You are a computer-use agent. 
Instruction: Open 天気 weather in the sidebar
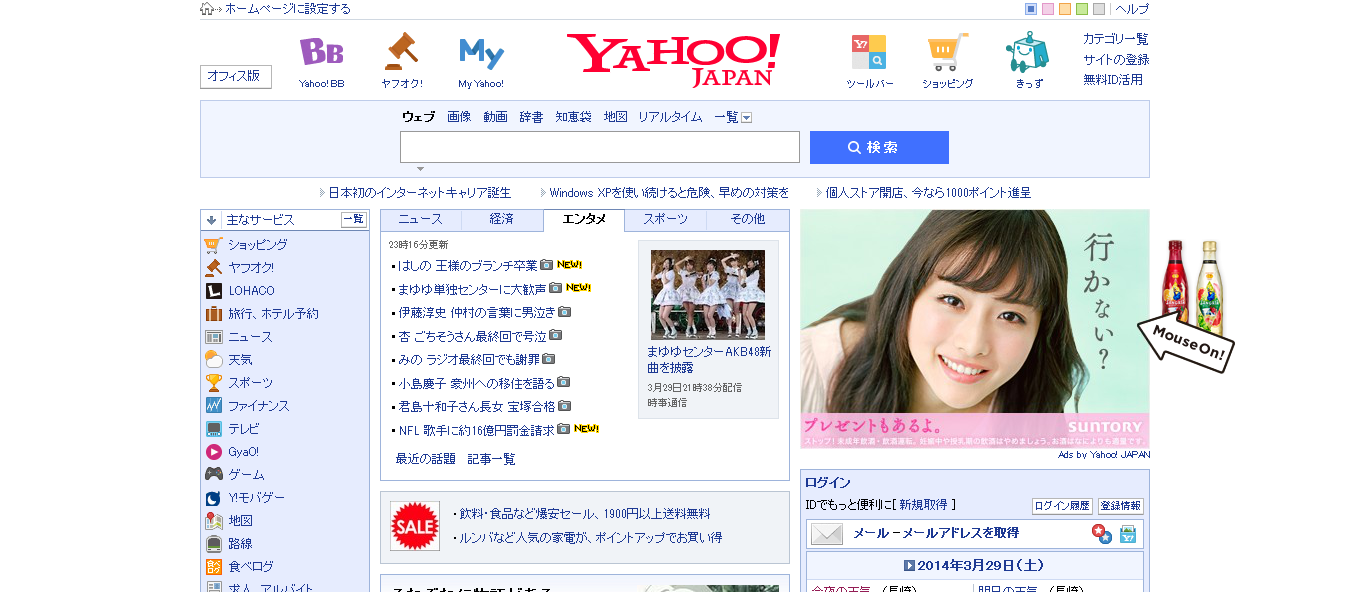(240, 359)
